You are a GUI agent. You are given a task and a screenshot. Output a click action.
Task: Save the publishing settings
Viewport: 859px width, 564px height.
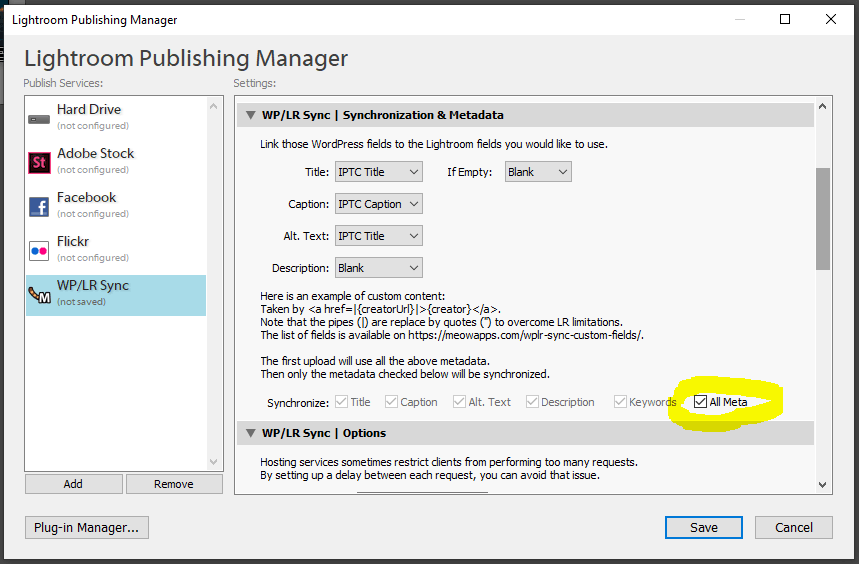point(703,527)
